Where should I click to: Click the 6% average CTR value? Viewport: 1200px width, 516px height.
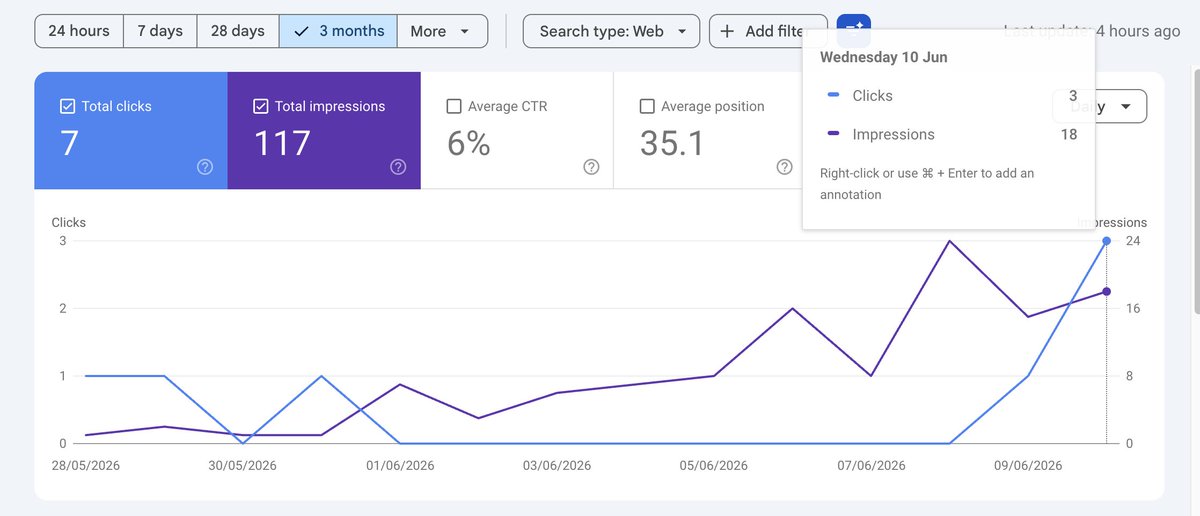click(x=468, y=143)
